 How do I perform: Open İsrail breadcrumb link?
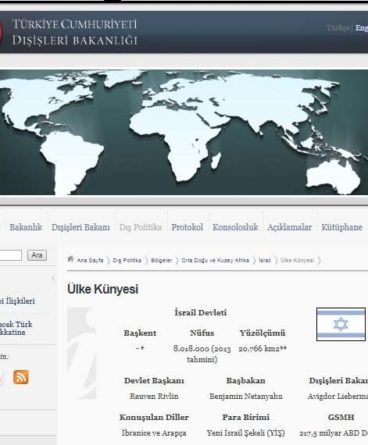(265, 260)
